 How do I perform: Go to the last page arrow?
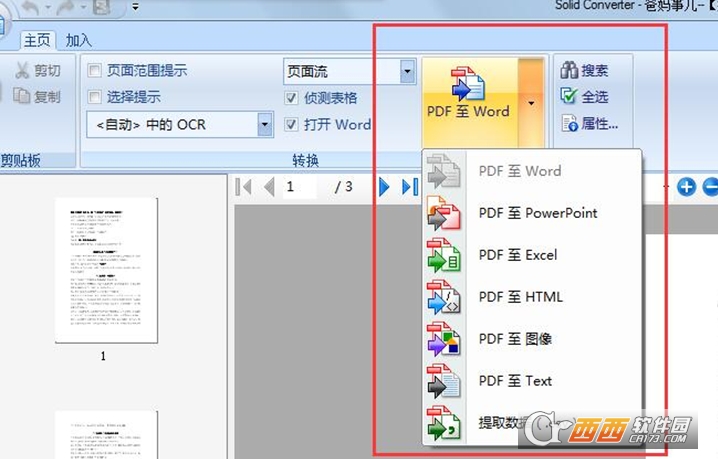coord(410,187)
